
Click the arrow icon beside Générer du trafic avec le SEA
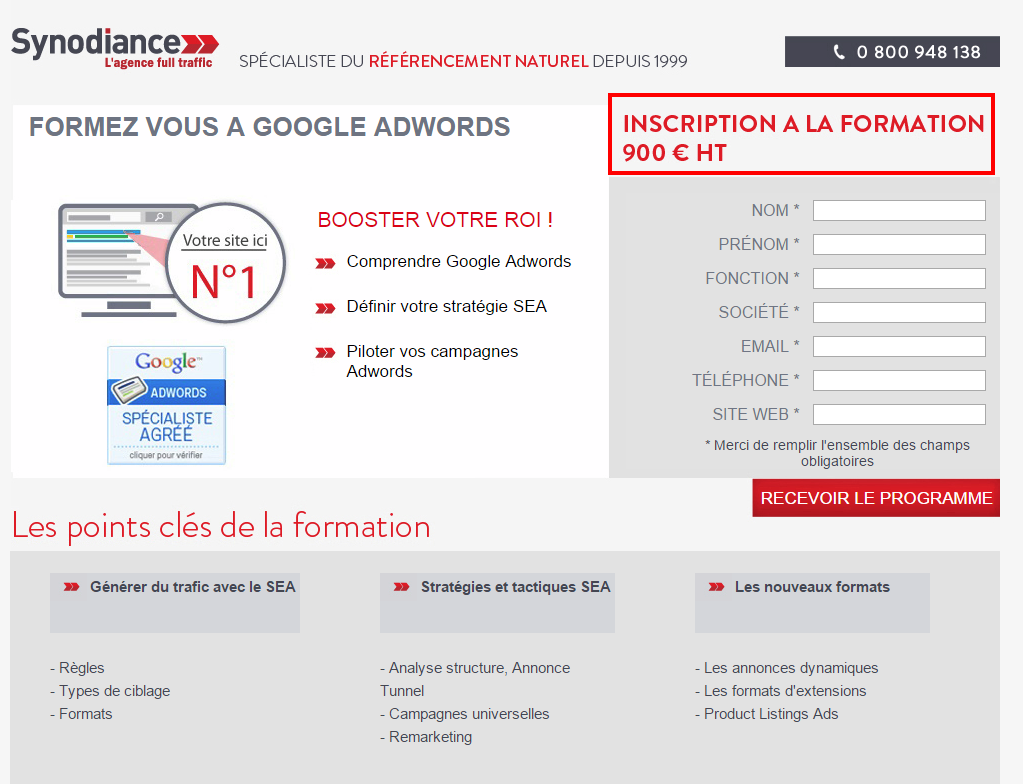tap(71, 587)
